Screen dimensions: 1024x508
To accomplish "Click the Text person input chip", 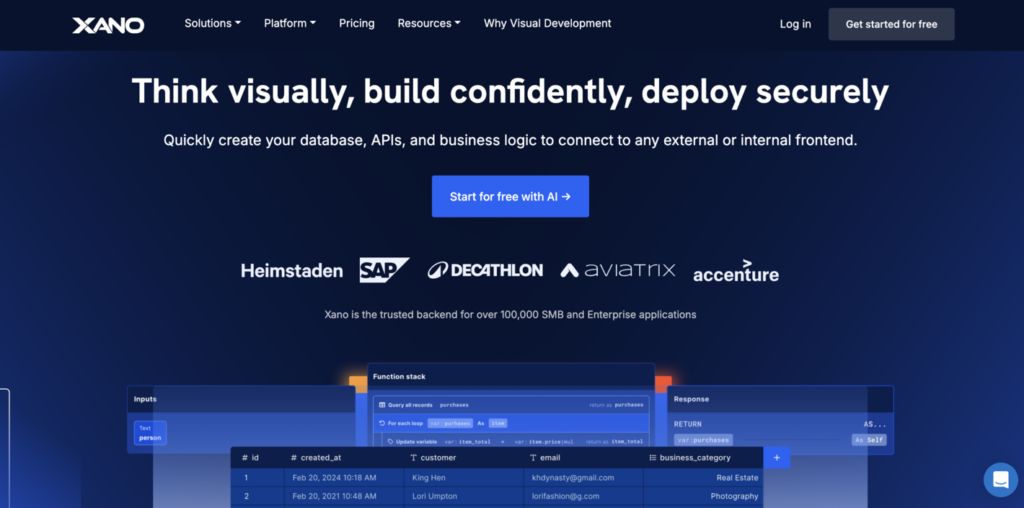I will click(150, 433).
